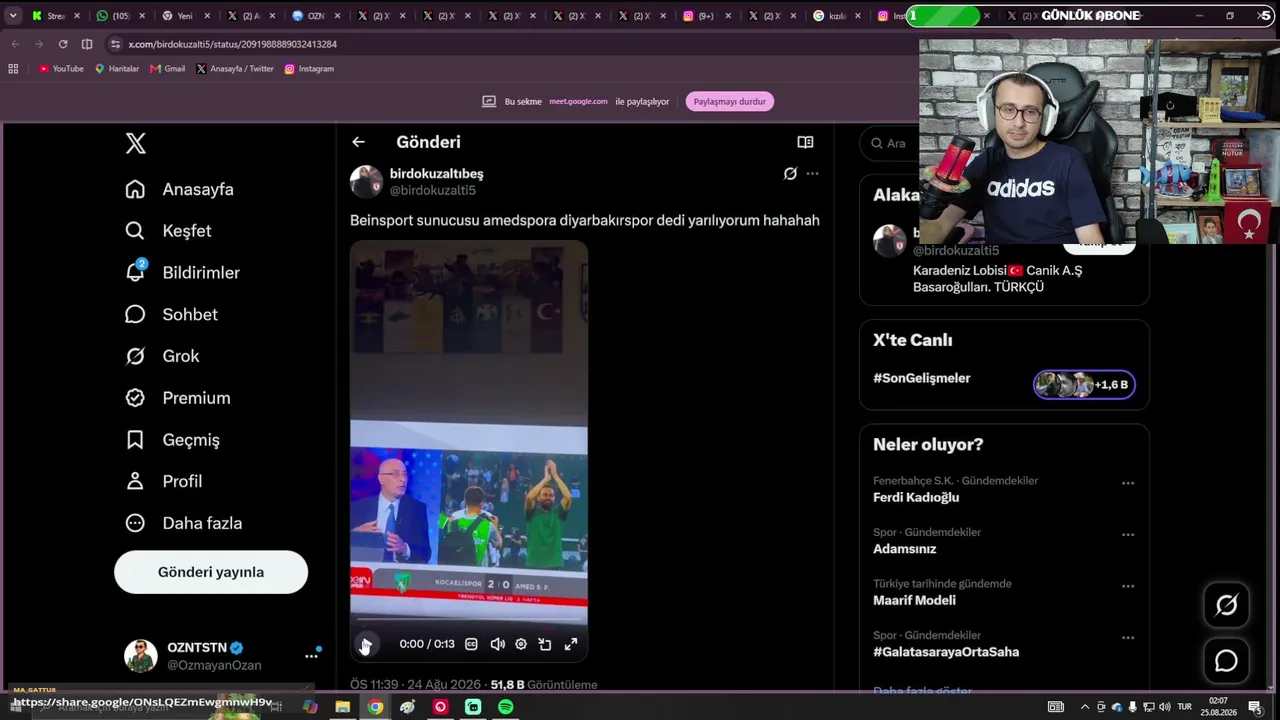This screenshot has height=720, width=1280.
Task: Click the Gönderi yayınla button
Action: tap(211, 572)
